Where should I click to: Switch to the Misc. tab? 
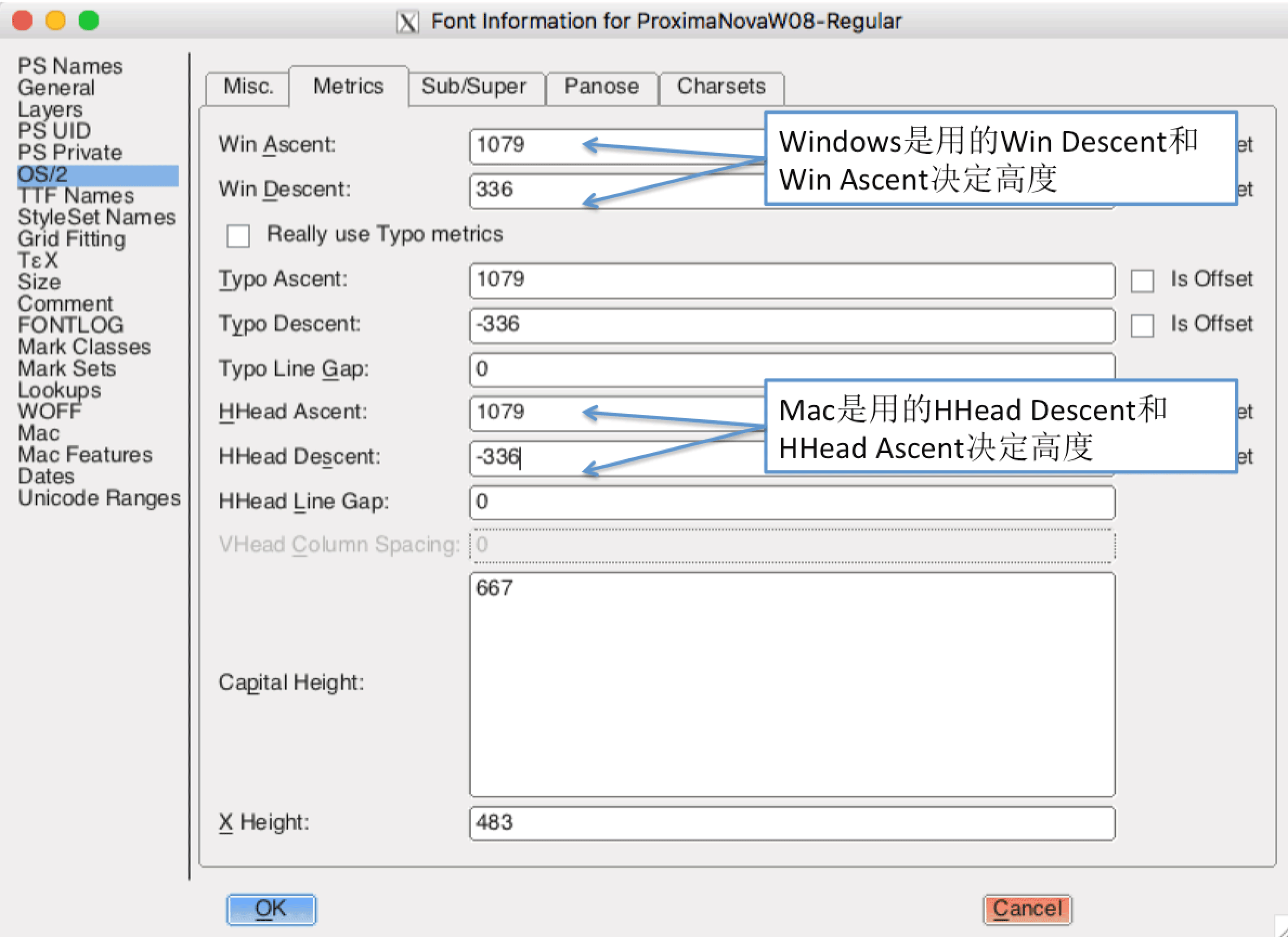[x=248, y=87]
